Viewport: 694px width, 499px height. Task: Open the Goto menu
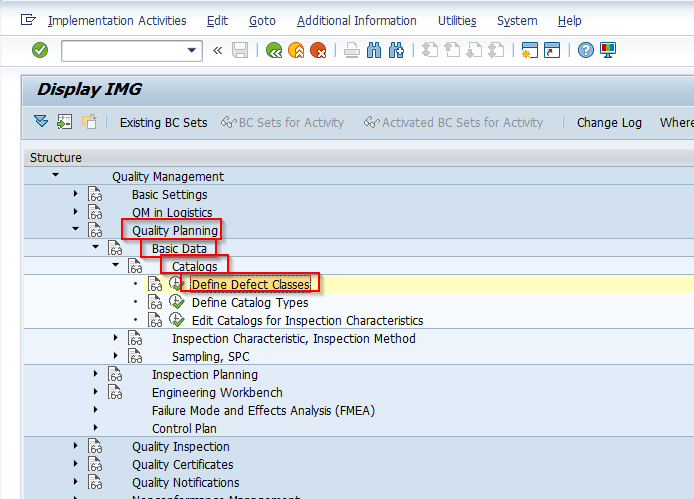262,21
